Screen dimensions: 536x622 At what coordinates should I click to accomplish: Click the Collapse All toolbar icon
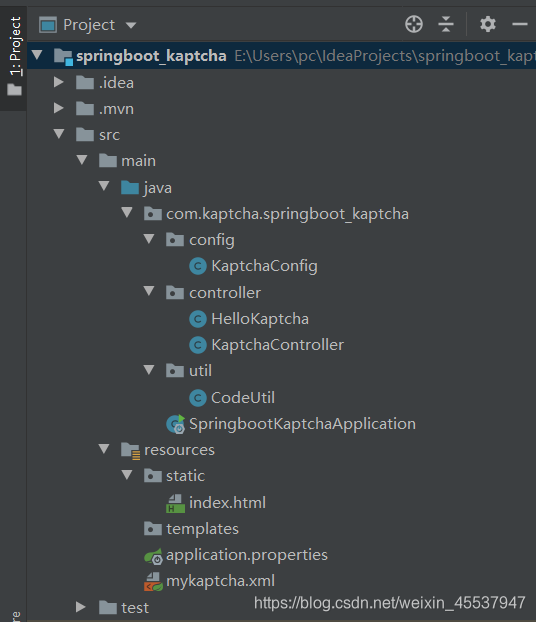pos(446,24)
